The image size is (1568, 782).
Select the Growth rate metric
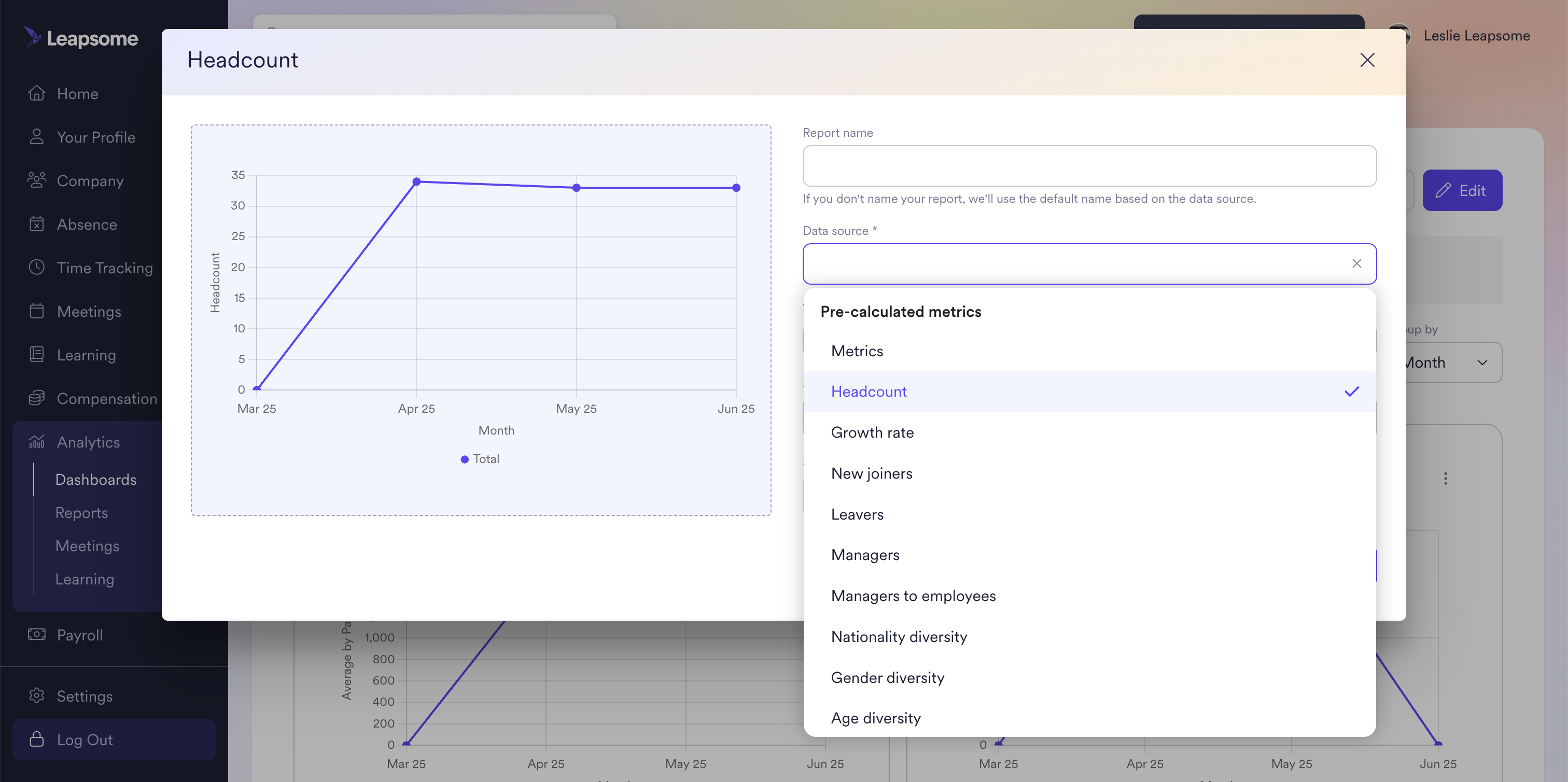(x=872, y=432)
